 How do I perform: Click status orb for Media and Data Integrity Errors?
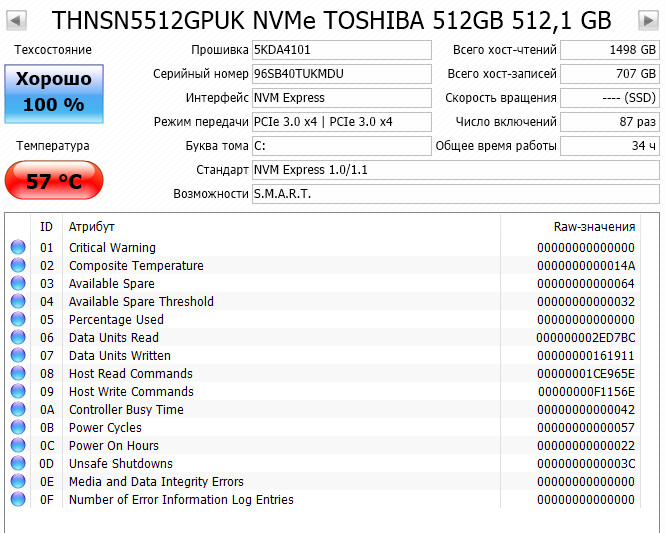(x=18, y=481)
